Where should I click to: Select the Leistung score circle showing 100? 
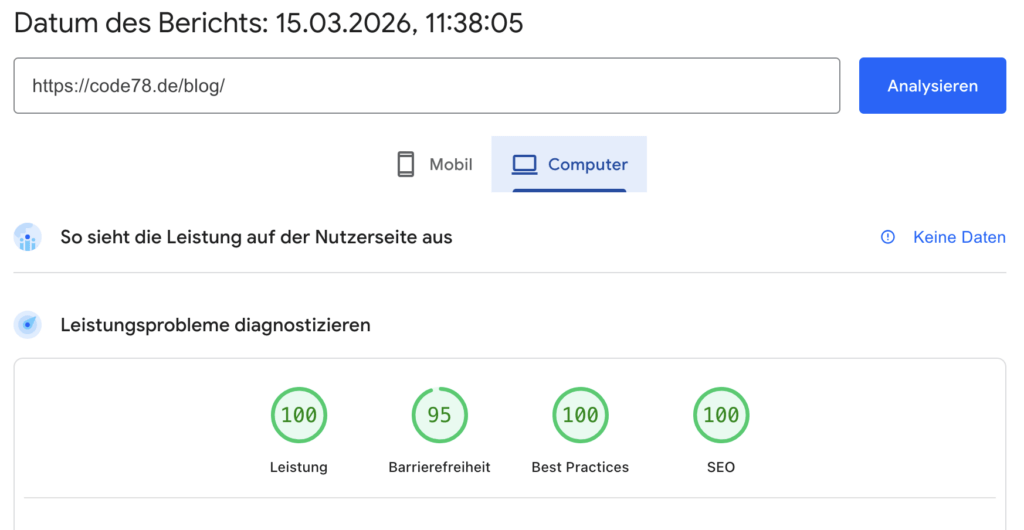click(299, 415)
